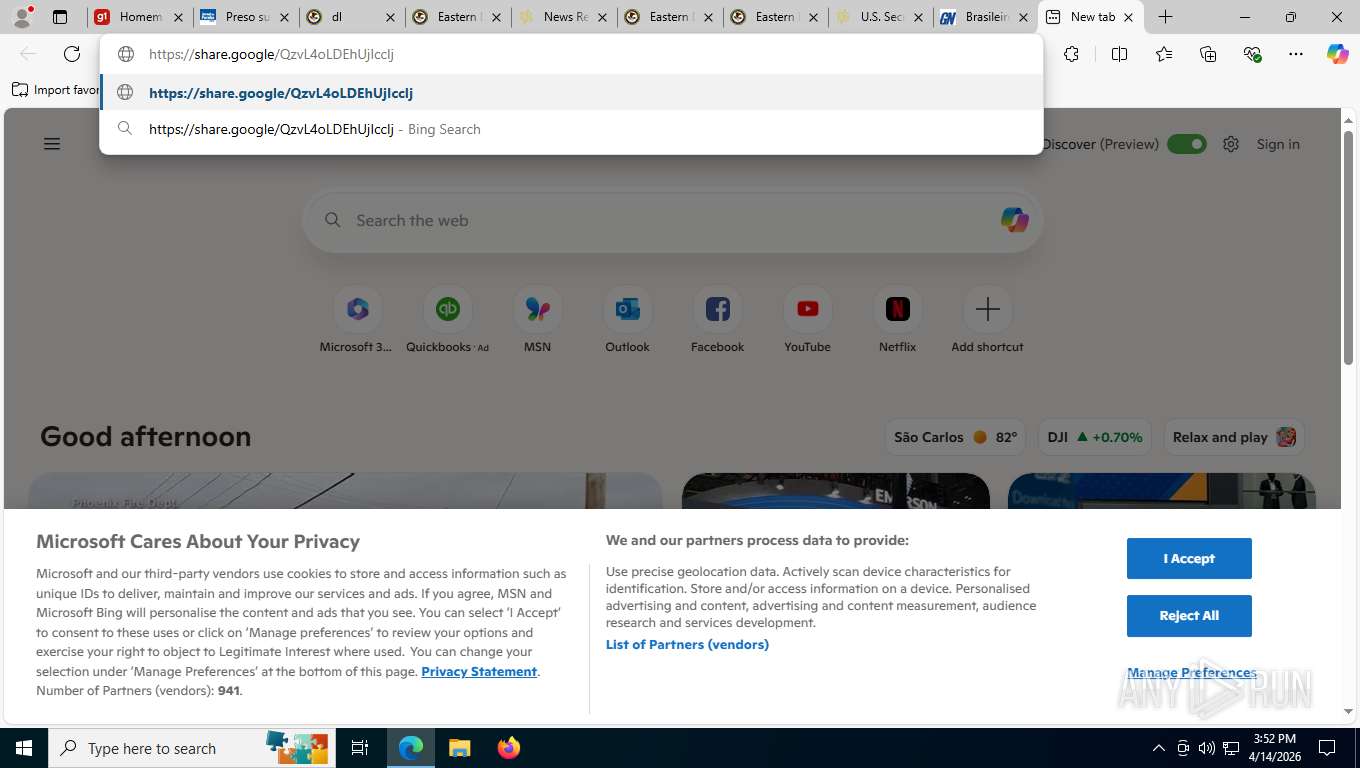
Task: Click the Search the web box
Action: (673, 220)
